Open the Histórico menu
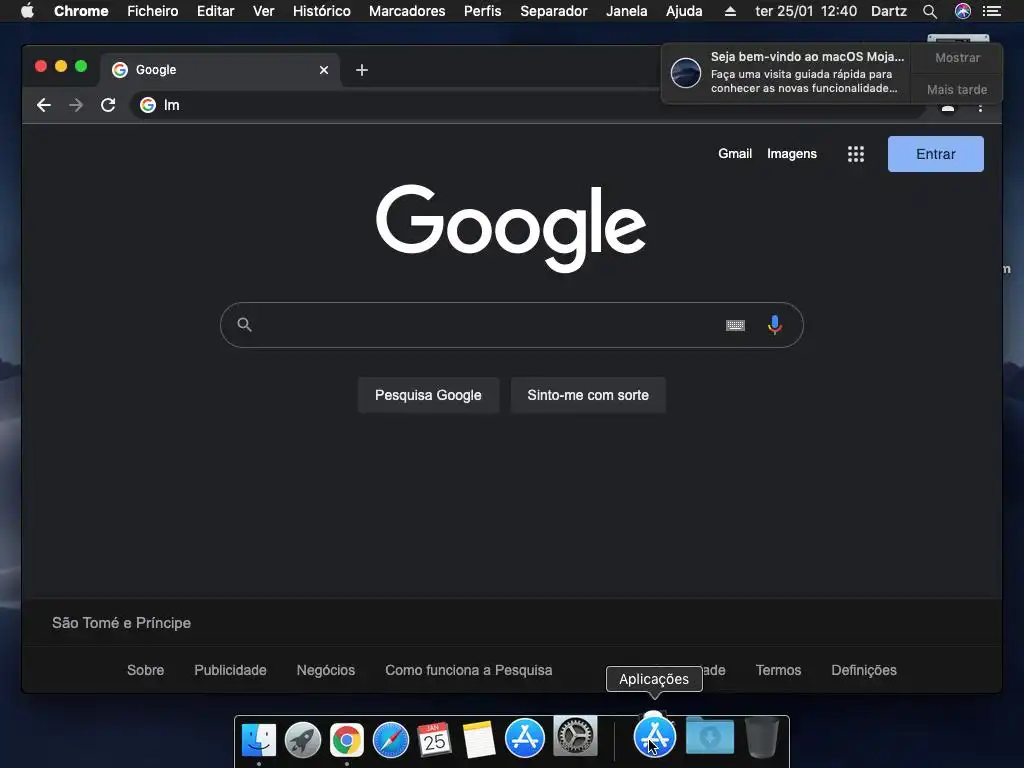Screen dimensions: 1024x768 (321, 11)
